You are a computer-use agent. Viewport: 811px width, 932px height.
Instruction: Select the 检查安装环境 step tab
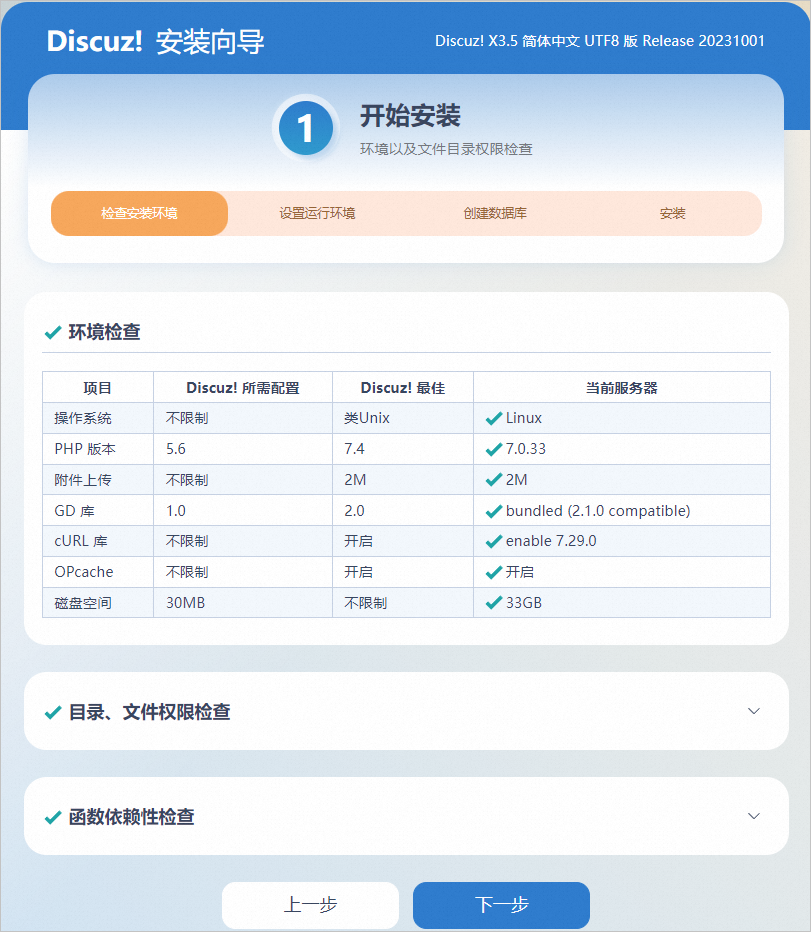click(x=139, y=213)
